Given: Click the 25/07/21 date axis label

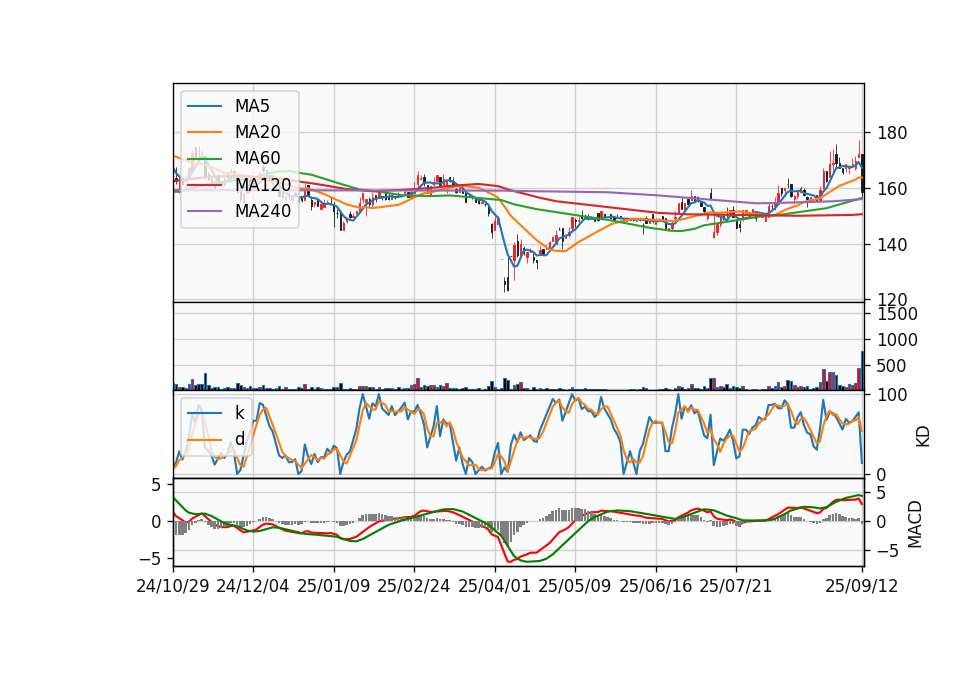Looking at the screenshot, I should (736, 586).
